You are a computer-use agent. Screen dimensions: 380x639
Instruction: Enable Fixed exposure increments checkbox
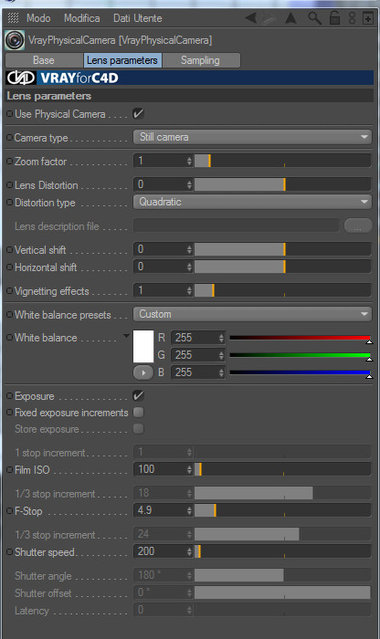138,412
